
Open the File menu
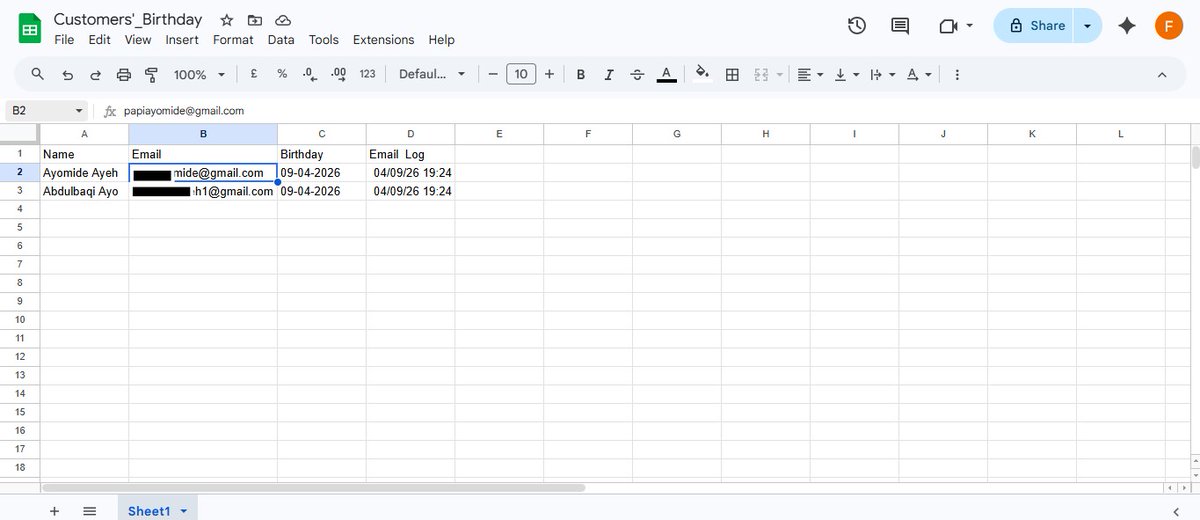tap(64, 40)
